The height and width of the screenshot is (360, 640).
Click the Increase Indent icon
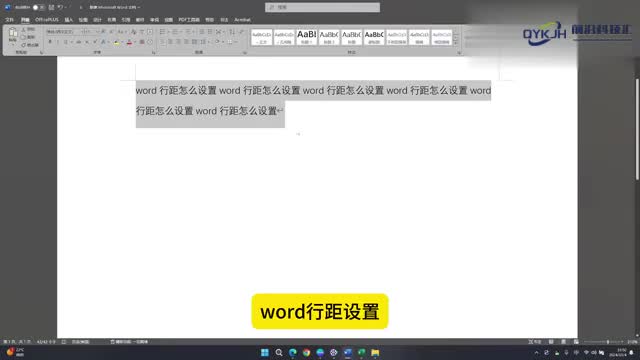coord(210,31)
